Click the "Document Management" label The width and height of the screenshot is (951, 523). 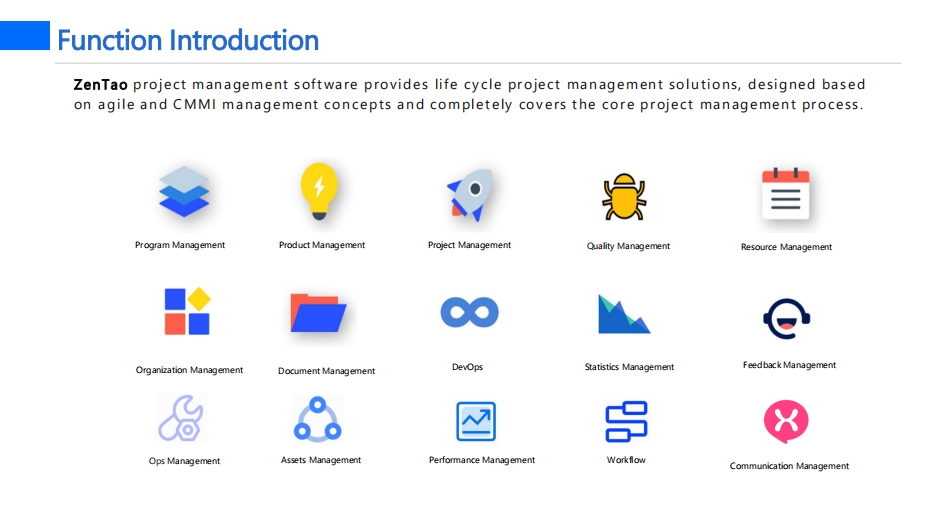(326, 371)
